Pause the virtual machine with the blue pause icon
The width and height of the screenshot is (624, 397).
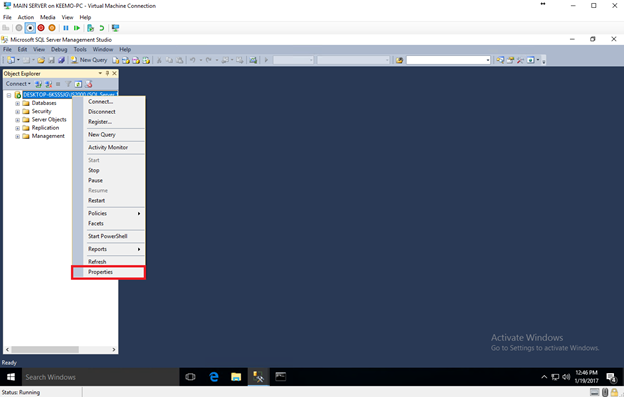(x=66, y=28)
